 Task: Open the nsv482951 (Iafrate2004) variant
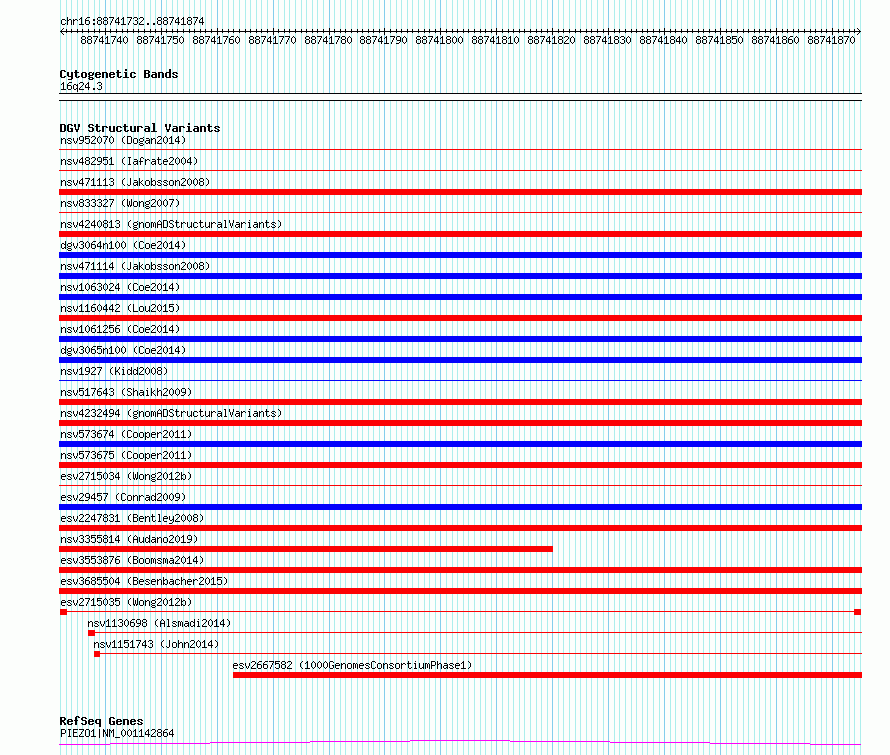point(129,161)
